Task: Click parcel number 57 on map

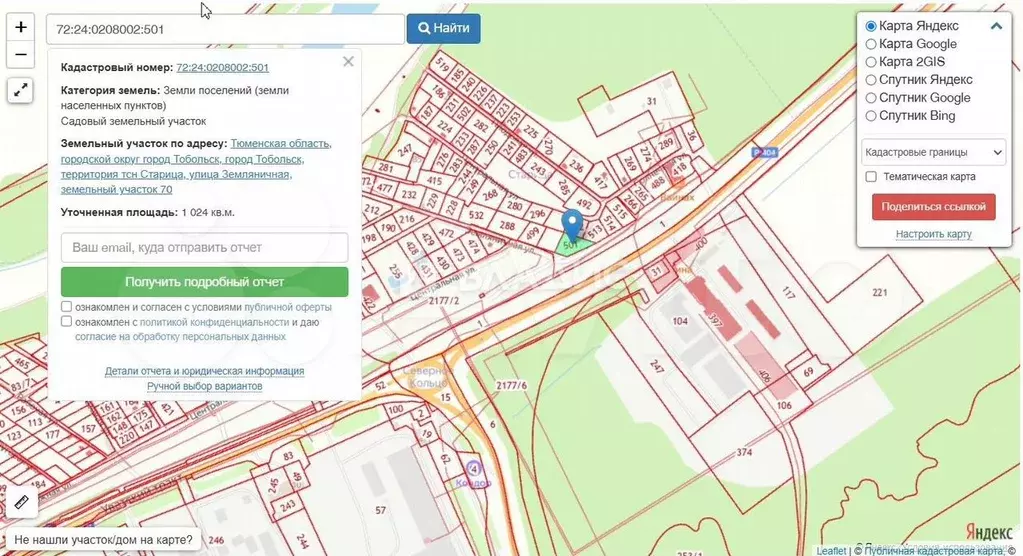Action: point(380,510)
